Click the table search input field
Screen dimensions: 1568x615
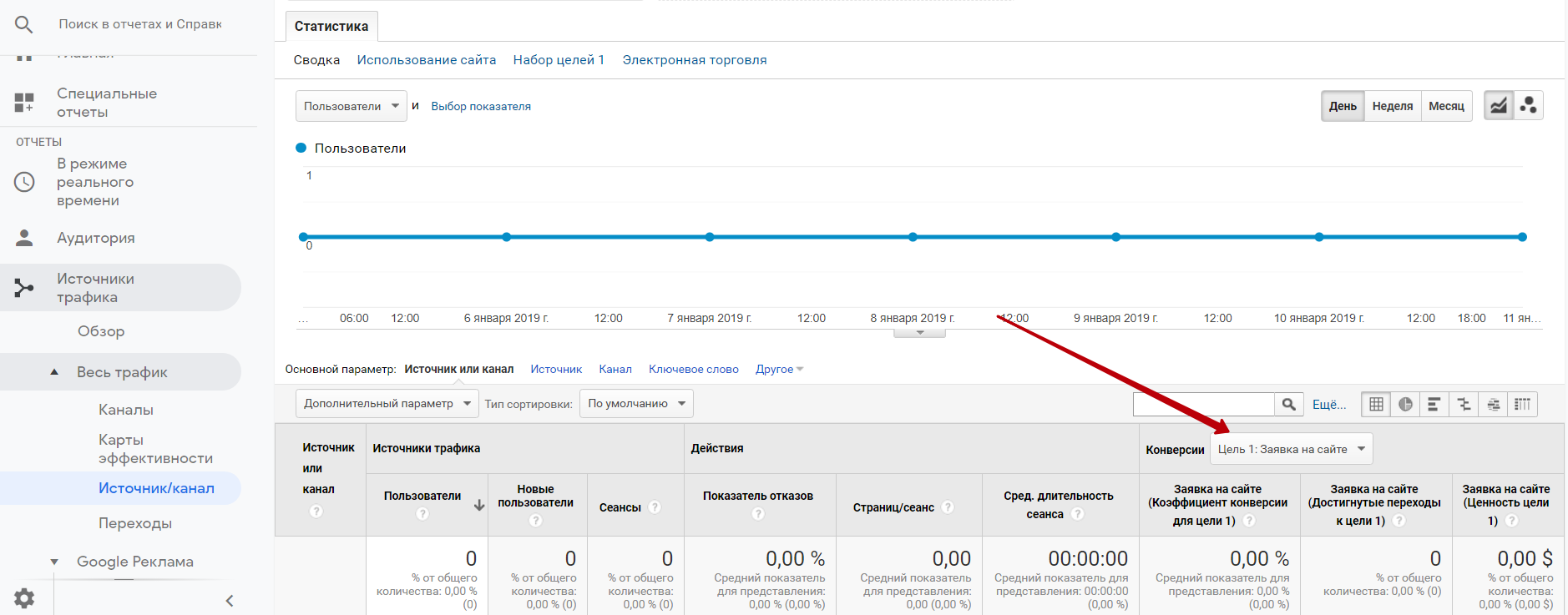coord(1203,405)
